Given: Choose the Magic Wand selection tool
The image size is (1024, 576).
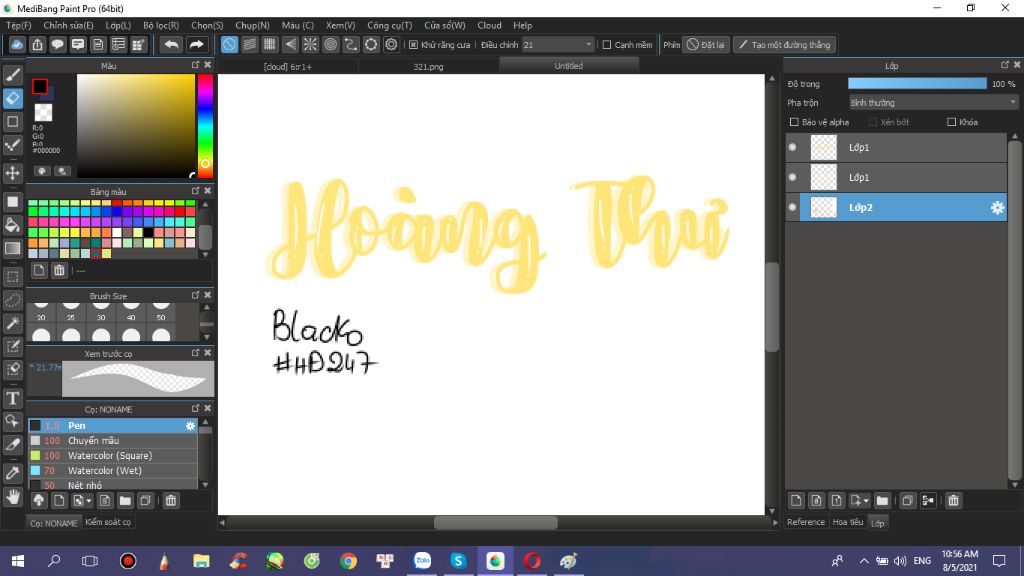Looking at the screenshot, I should [x=13, y=323].
